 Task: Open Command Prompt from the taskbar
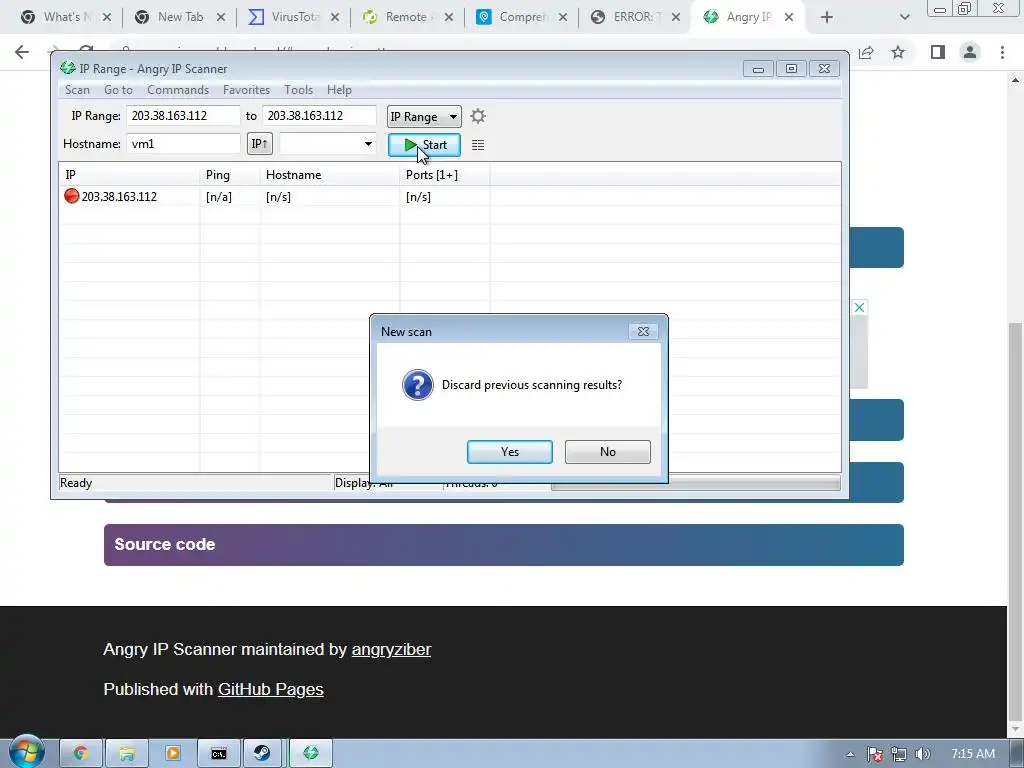[219, 754]
